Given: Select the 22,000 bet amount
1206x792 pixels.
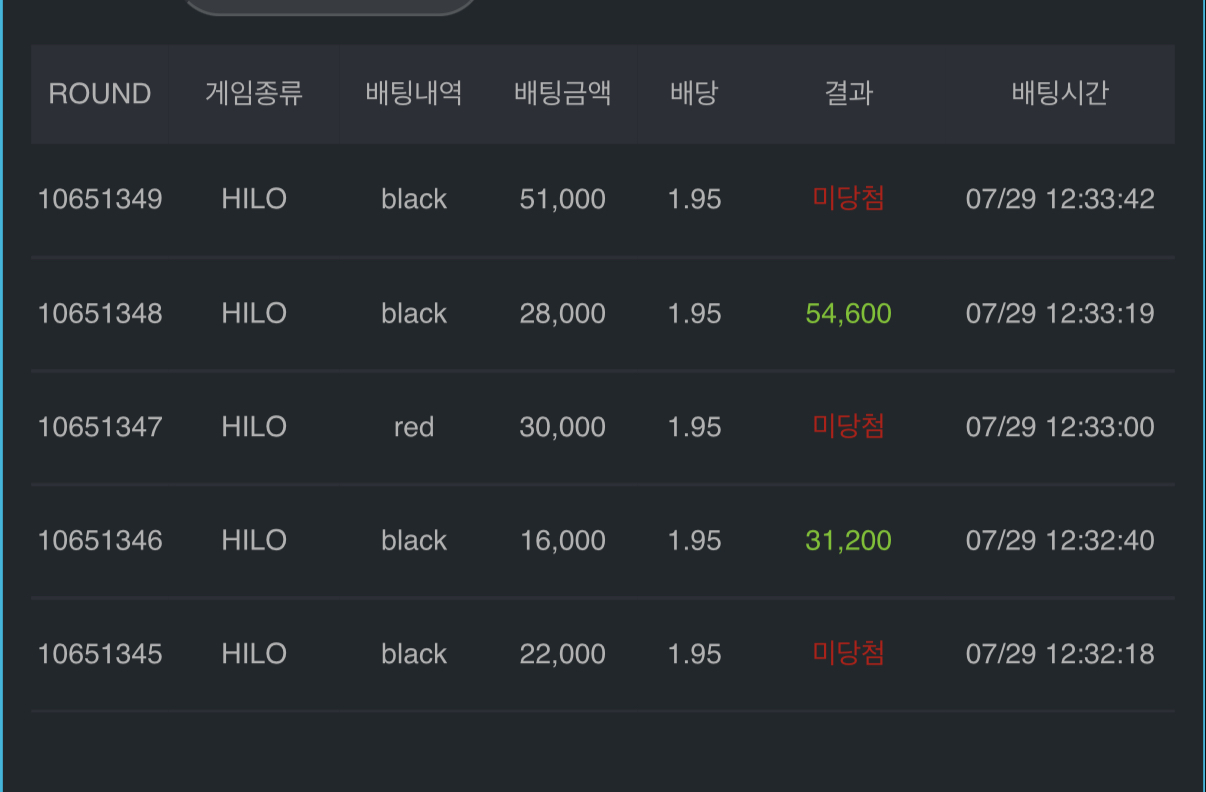Looking at the screenshot, I should (562, 654).
